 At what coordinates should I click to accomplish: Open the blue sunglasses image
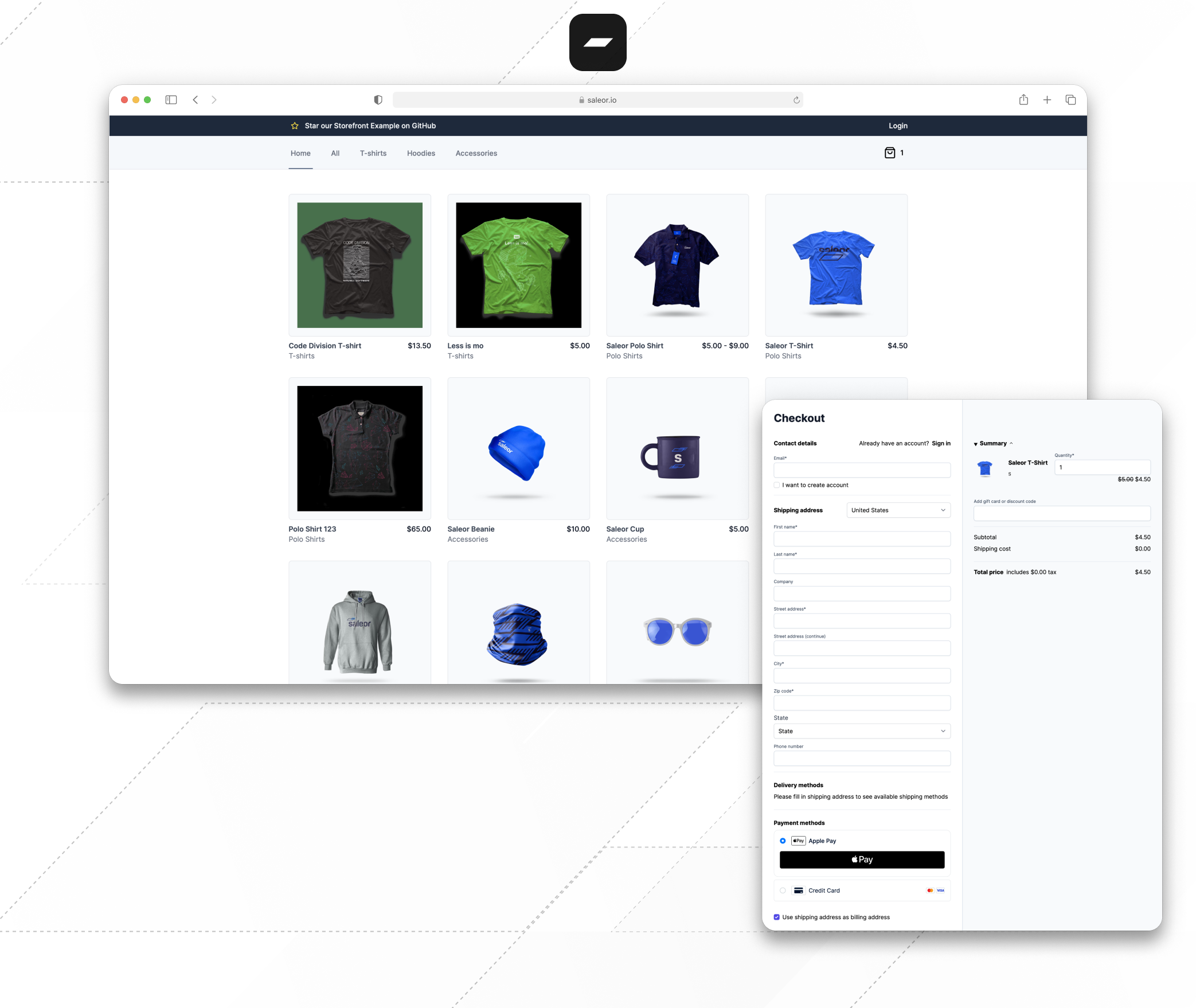pyautogui.click(x=677, y=623)
